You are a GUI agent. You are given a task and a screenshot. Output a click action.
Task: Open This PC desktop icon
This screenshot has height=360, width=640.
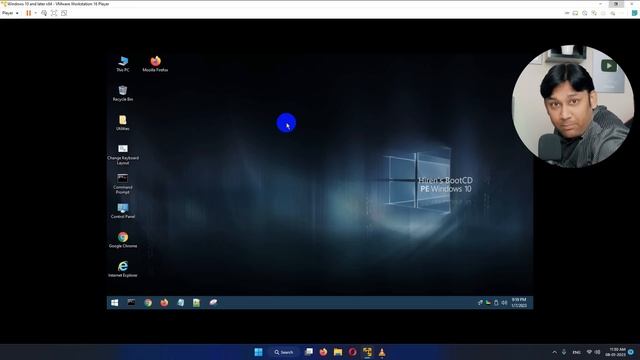(x=123, y=64)
